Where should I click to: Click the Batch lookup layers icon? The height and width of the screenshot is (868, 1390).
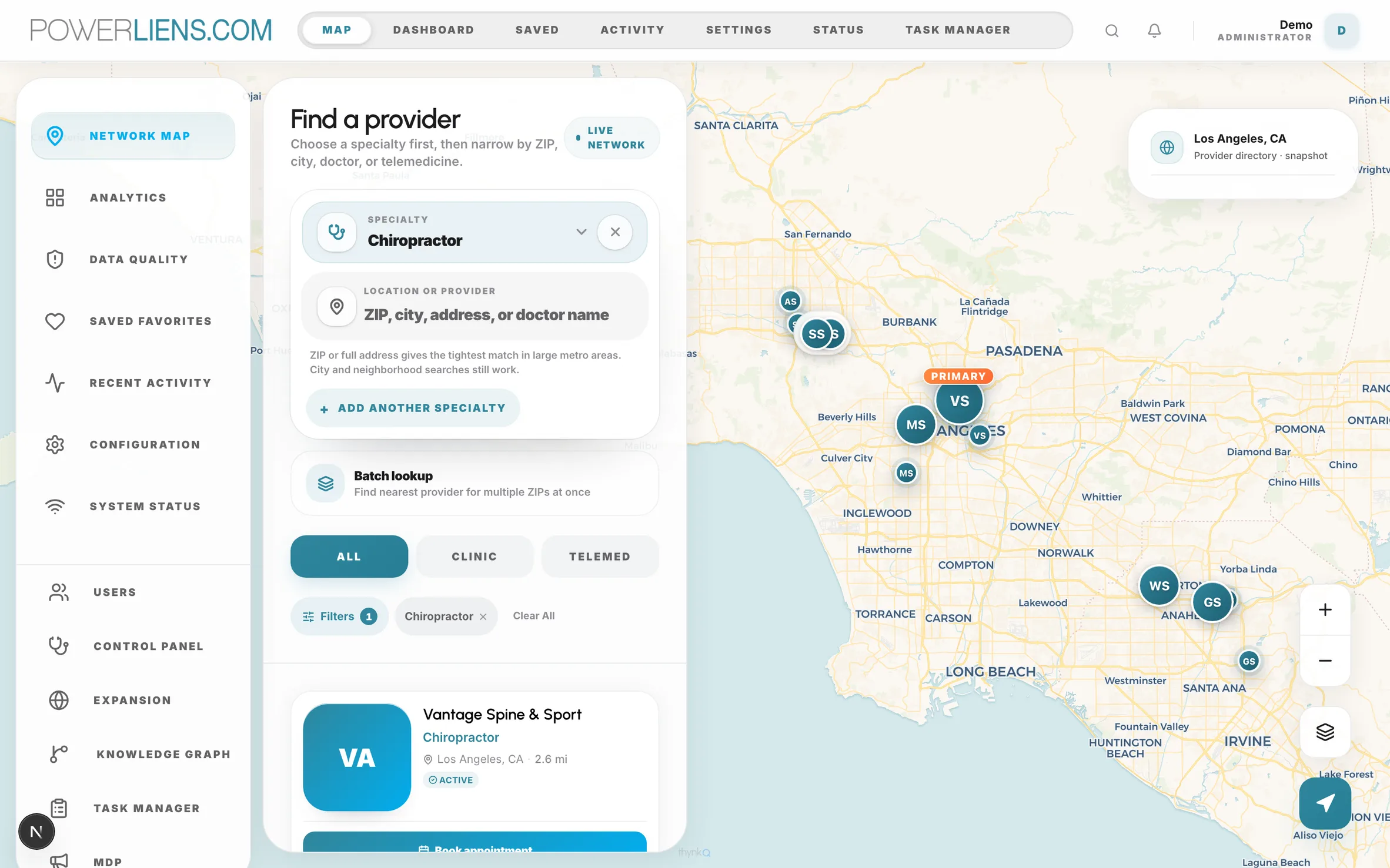(325, 483)
